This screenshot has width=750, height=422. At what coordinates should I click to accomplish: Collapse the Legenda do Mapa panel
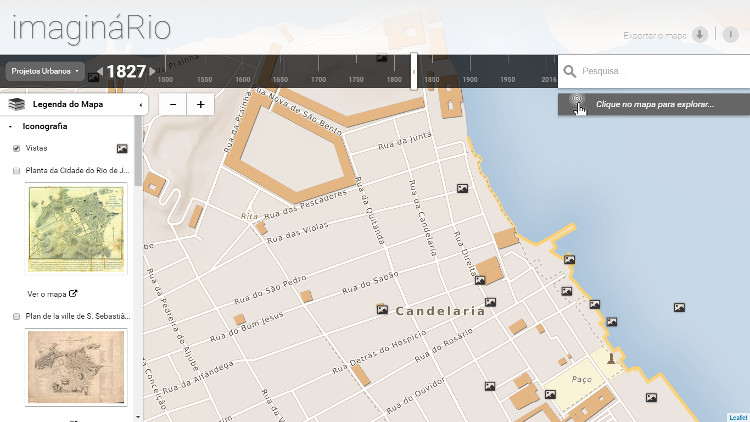coord(140,104)
